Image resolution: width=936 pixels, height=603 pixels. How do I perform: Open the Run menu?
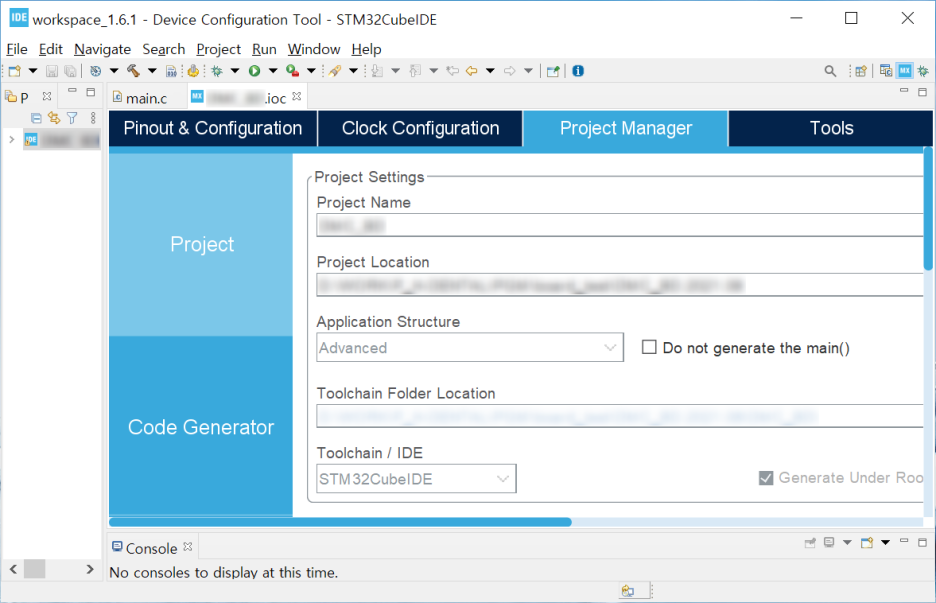(264, 49)
